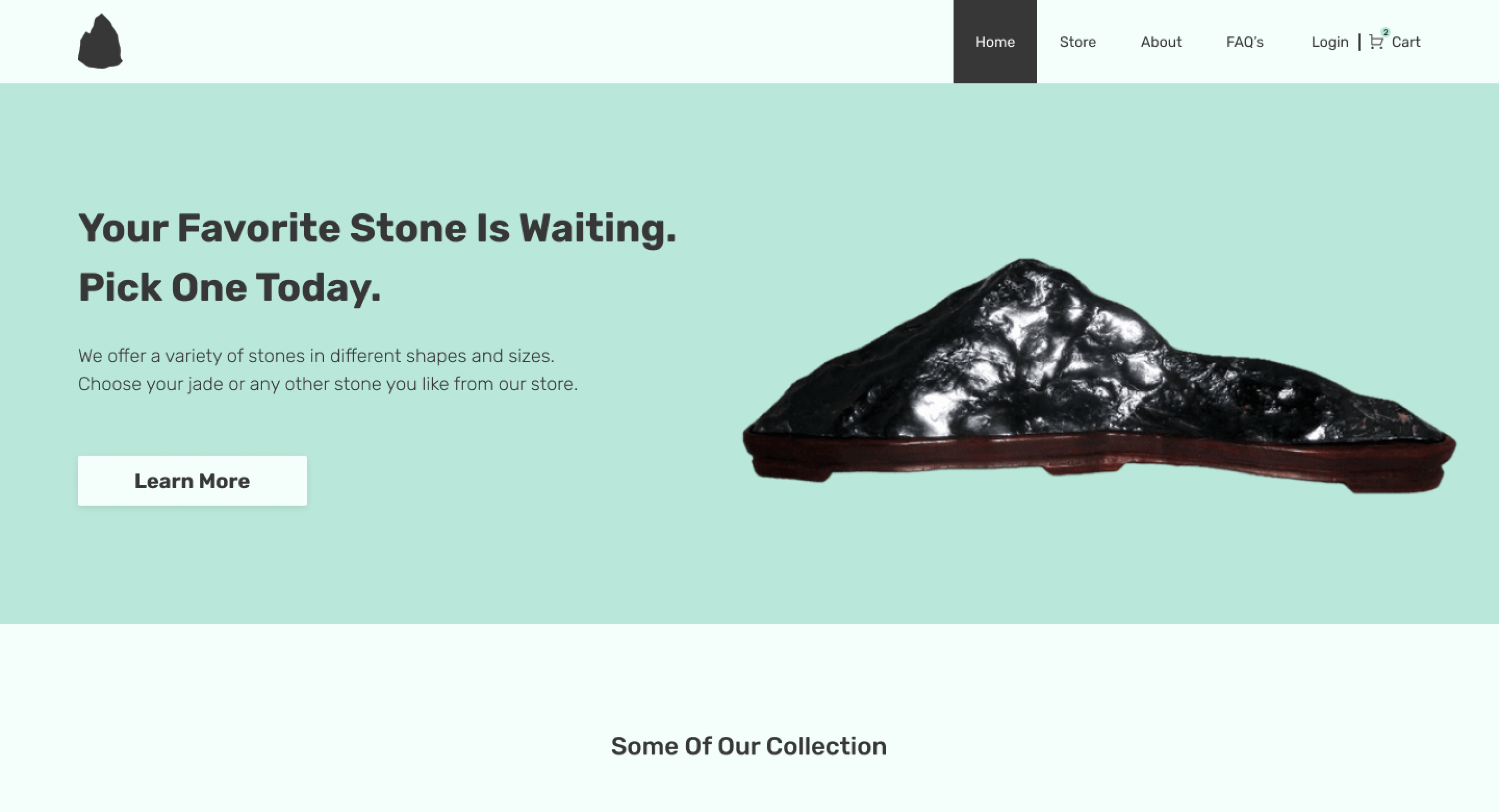The image size is (1499, 812).
Task: Click the "Choose your jade" sentence
Action: 328,384
